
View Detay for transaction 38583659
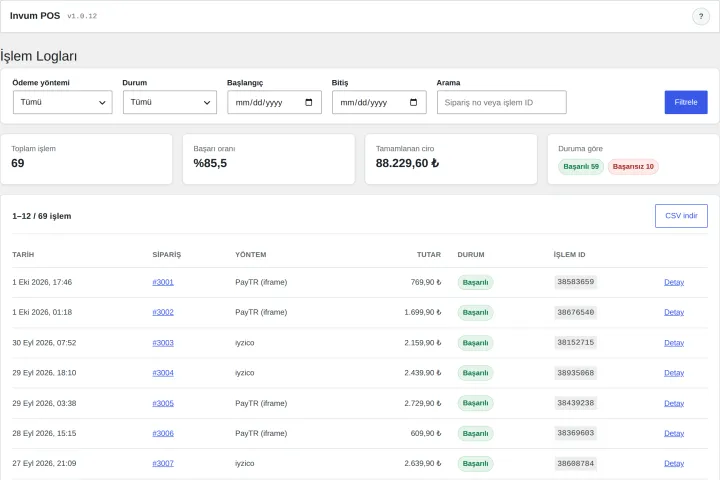674,282
